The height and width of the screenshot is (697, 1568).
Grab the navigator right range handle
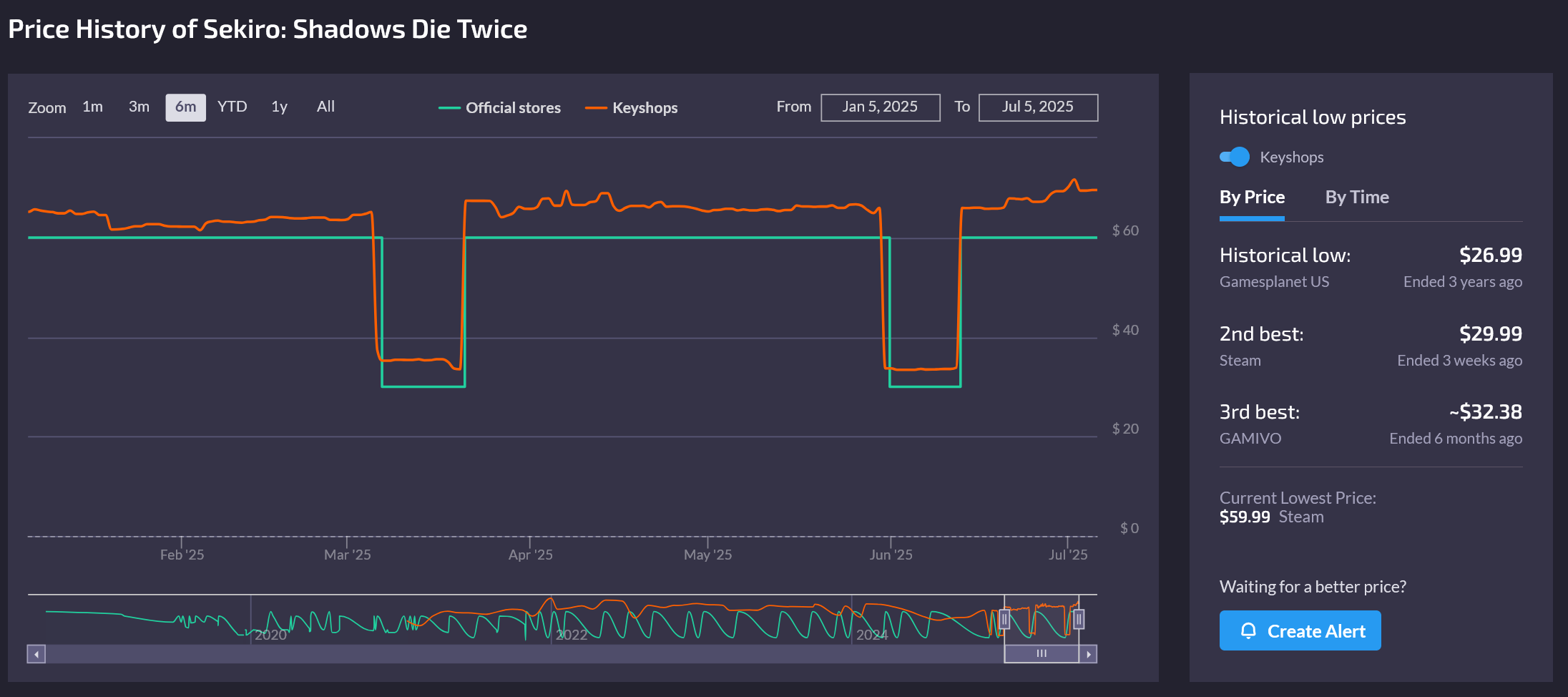click(x=1079, y=619)
